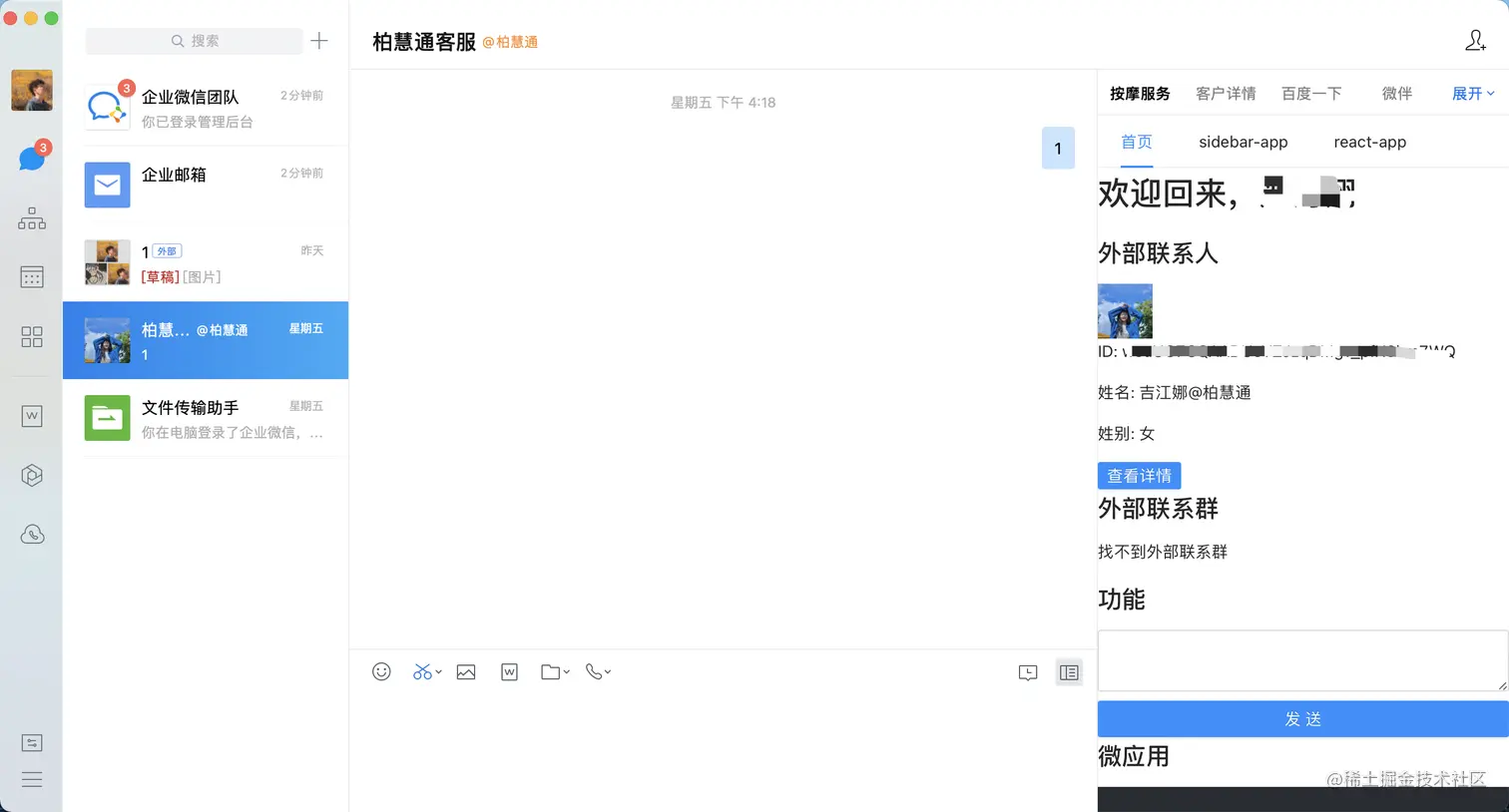Click the plus icon next to search
Viewport: 1509px width, 812px height.
click(x=319, y=41)
